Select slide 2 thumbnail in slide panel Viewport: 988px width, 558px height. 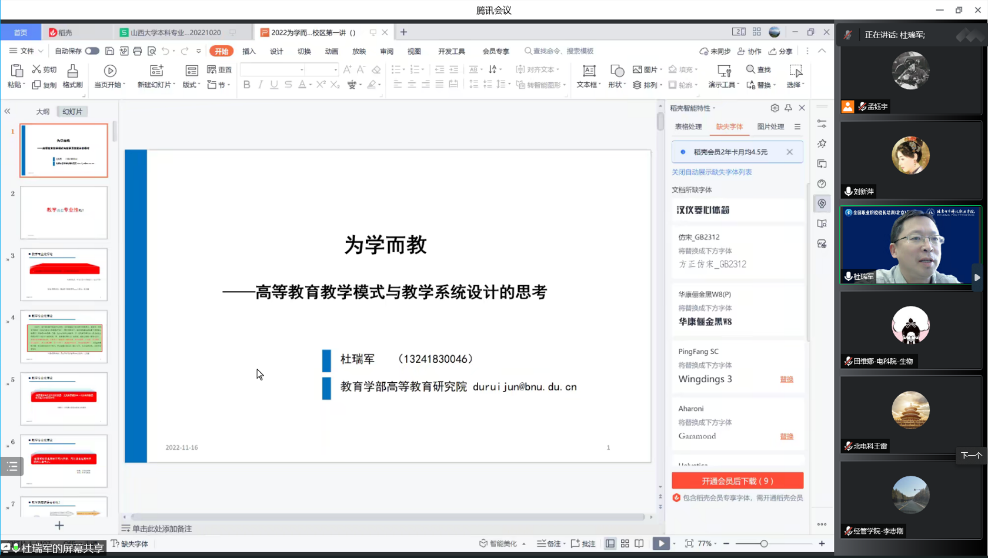pyautogui.click(x=63, y=212)
